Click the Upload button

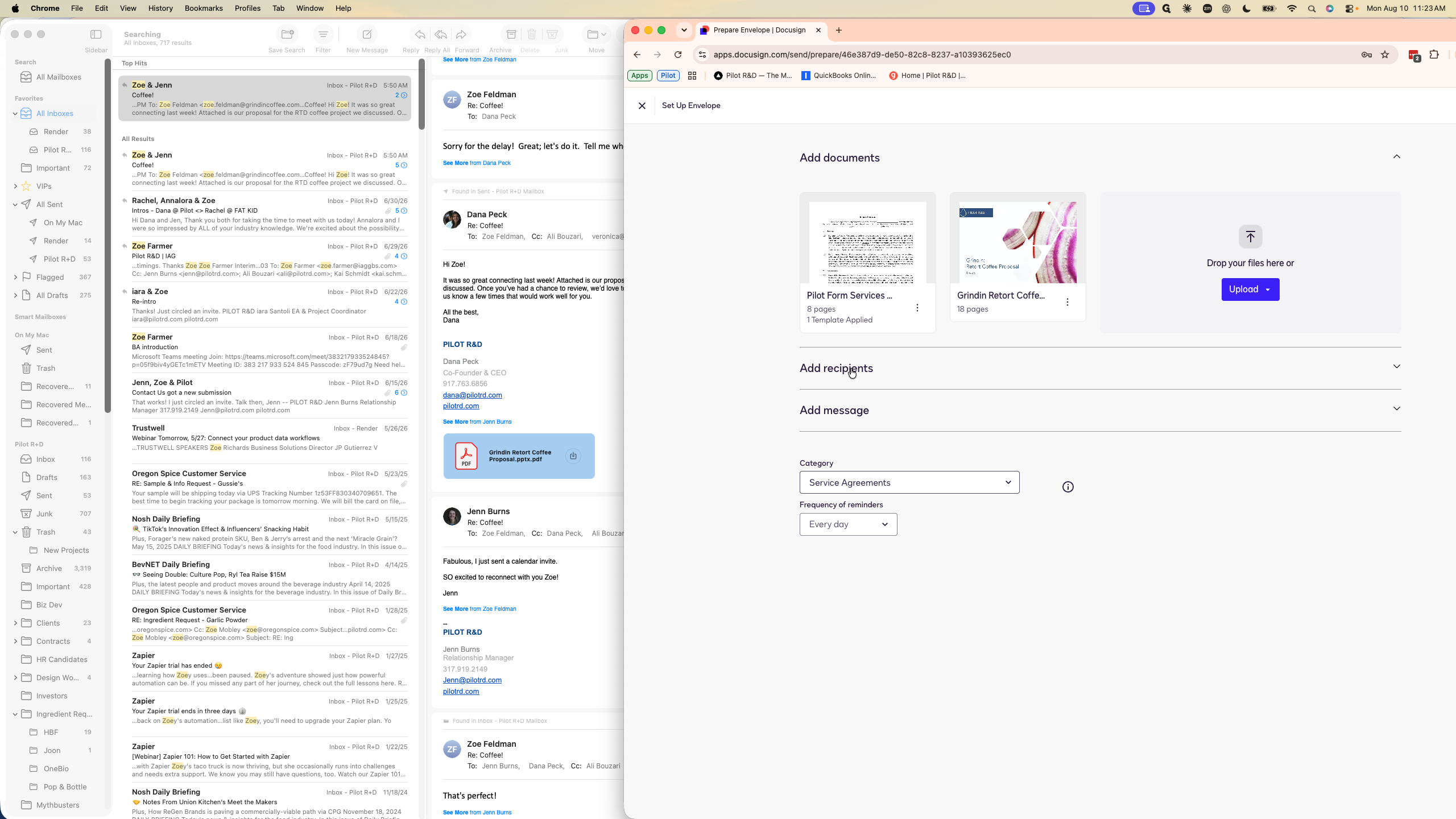[1250, 289]
